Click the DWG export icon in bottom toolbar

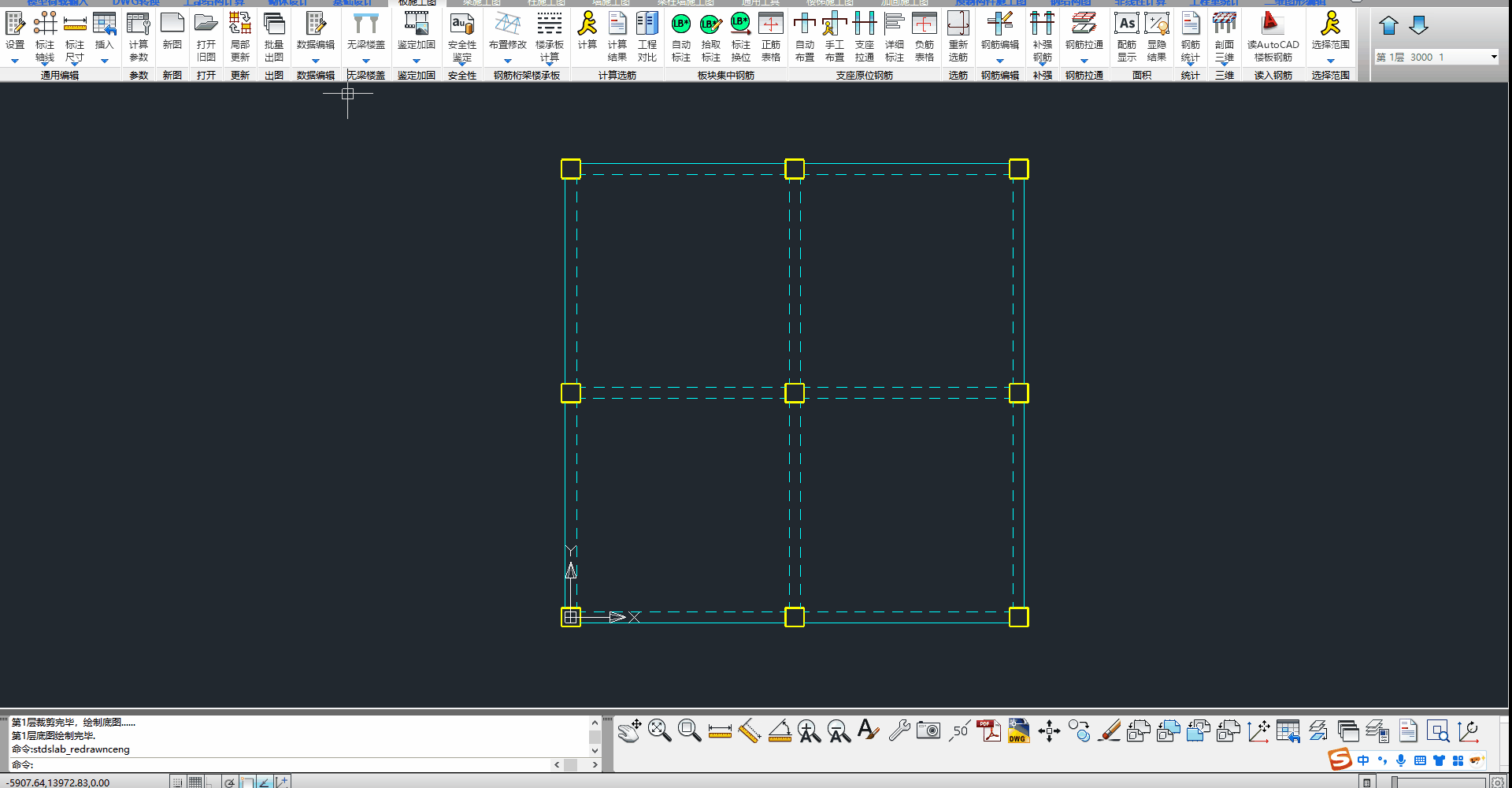coord(1017,731)
